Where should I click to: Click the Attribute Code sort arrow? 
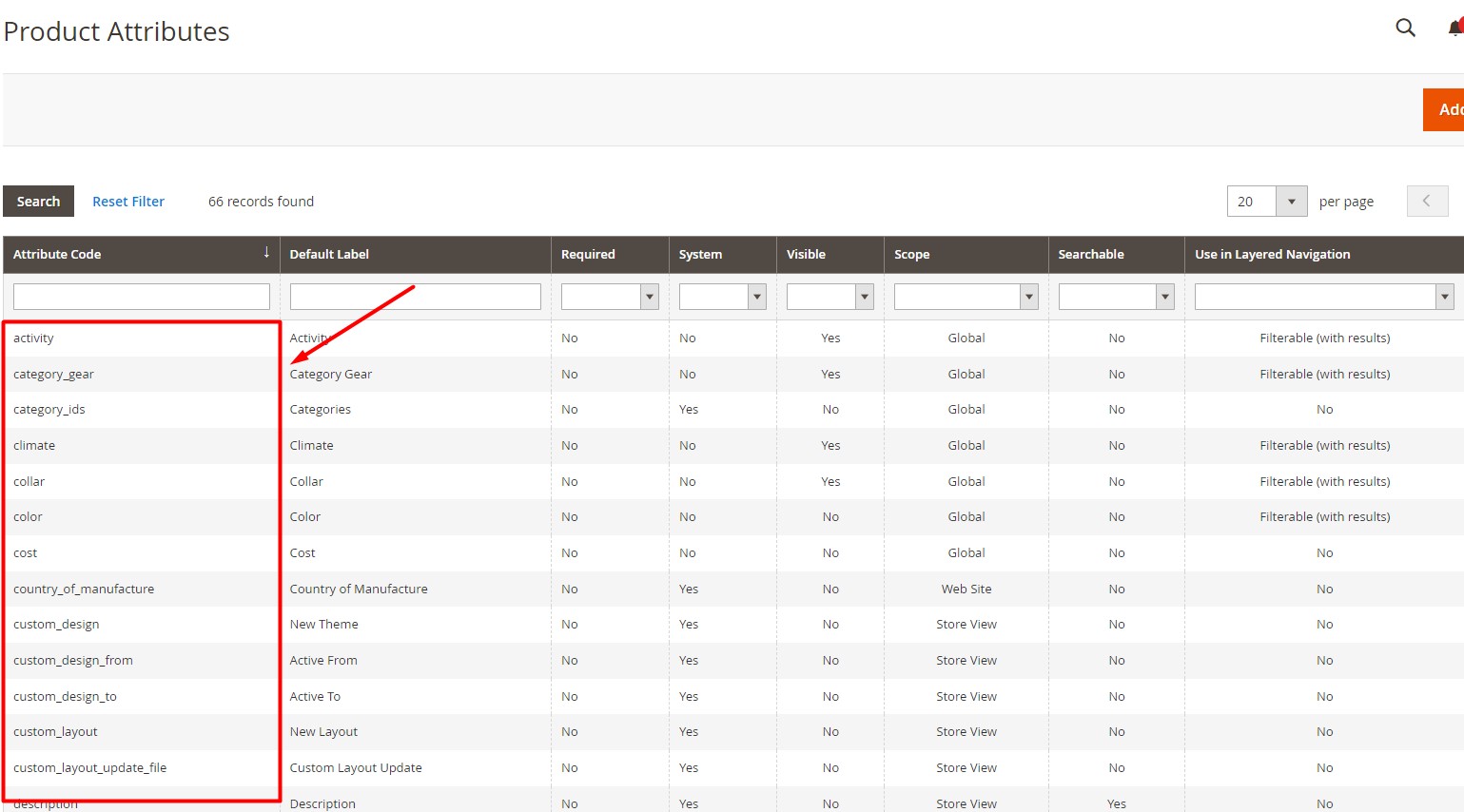click(266, 253)
